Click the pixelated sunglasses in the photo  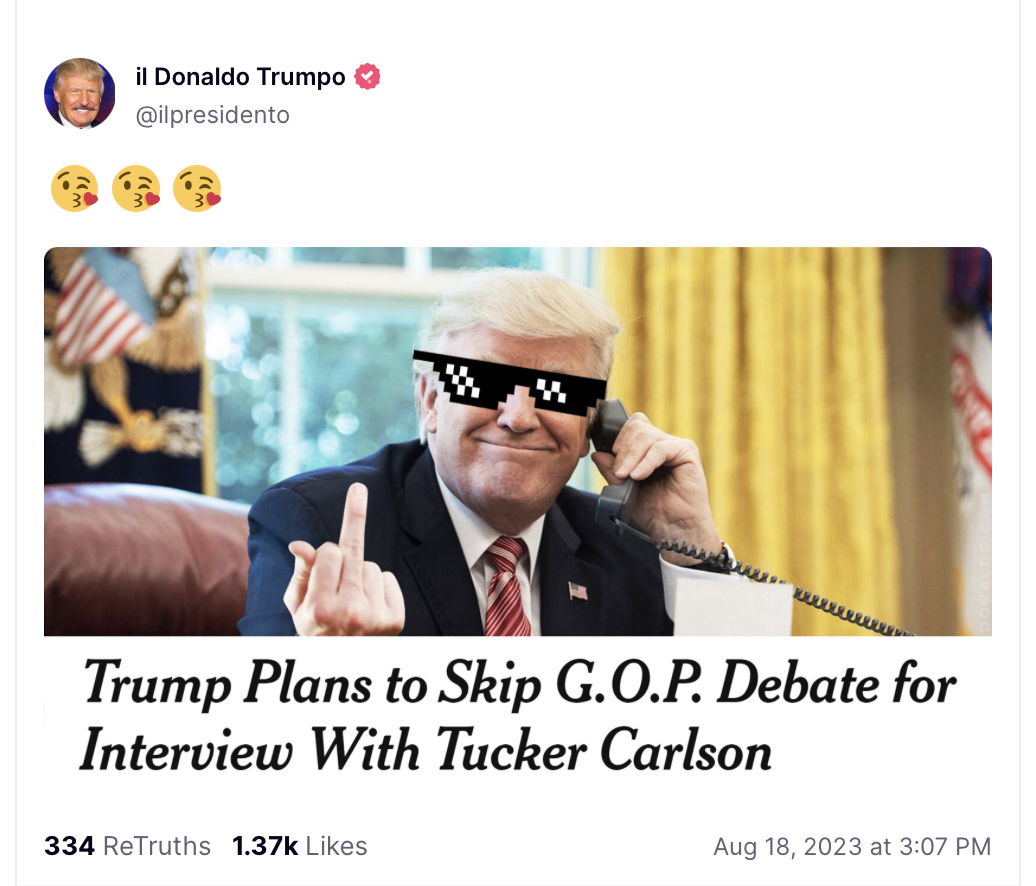(x=509, y=383)
